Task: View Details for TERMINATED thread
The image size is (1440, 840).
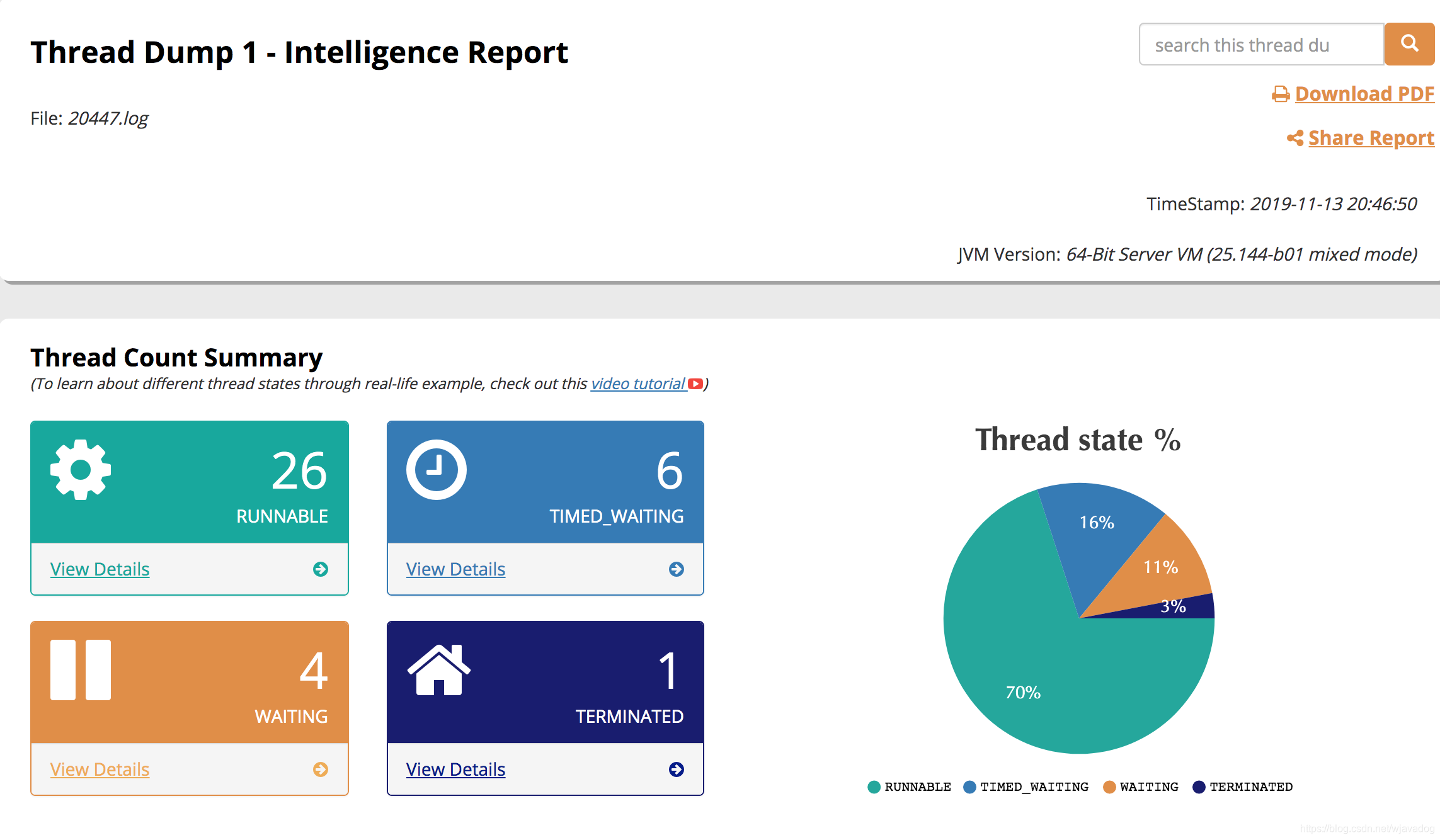Action: pyautogui.click(x=455, y=769)
